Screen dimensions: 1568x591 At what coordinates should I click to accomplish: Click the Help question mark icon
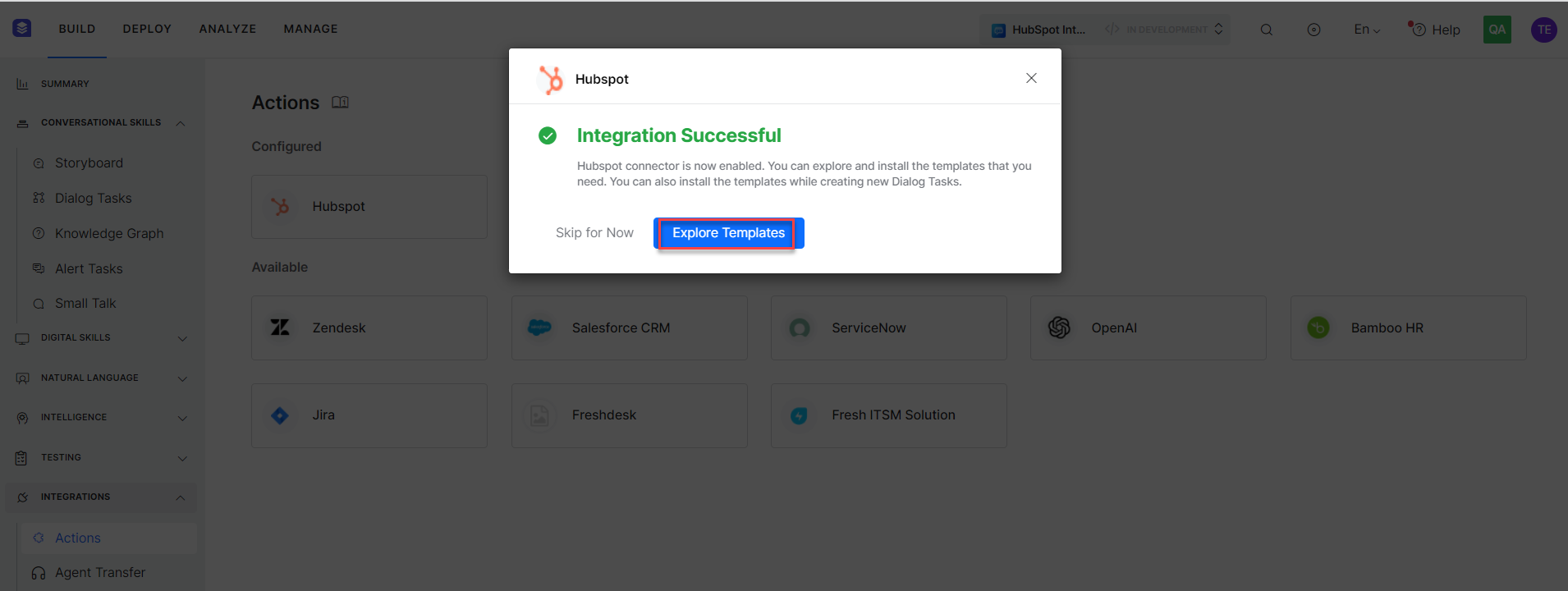click(x=1419, y=30)
